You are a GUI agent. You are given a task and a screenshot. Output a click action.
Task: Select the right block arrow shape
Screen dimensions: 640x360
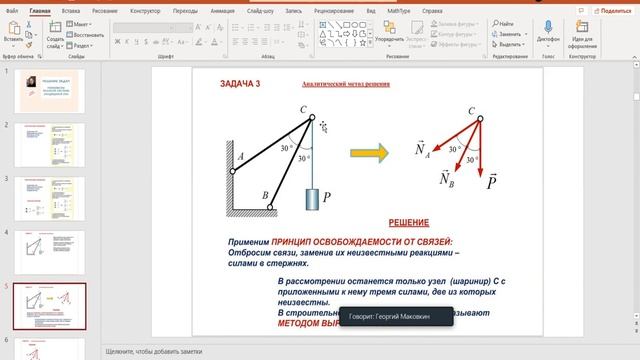pyautogui.click(x=347, y=34)
